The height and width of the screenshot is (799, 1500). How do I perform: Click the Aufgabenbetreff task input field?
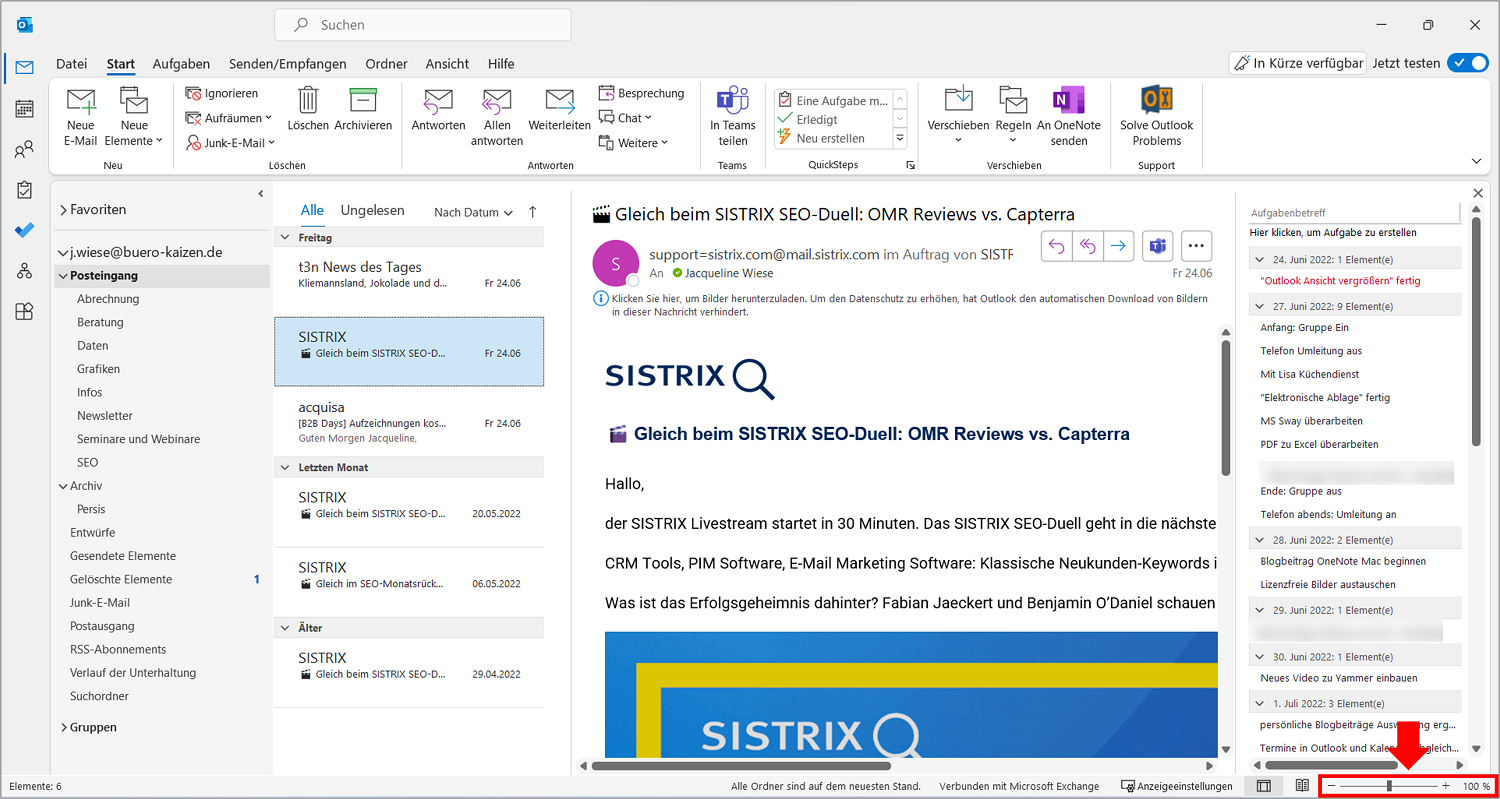coord(1355,213)
